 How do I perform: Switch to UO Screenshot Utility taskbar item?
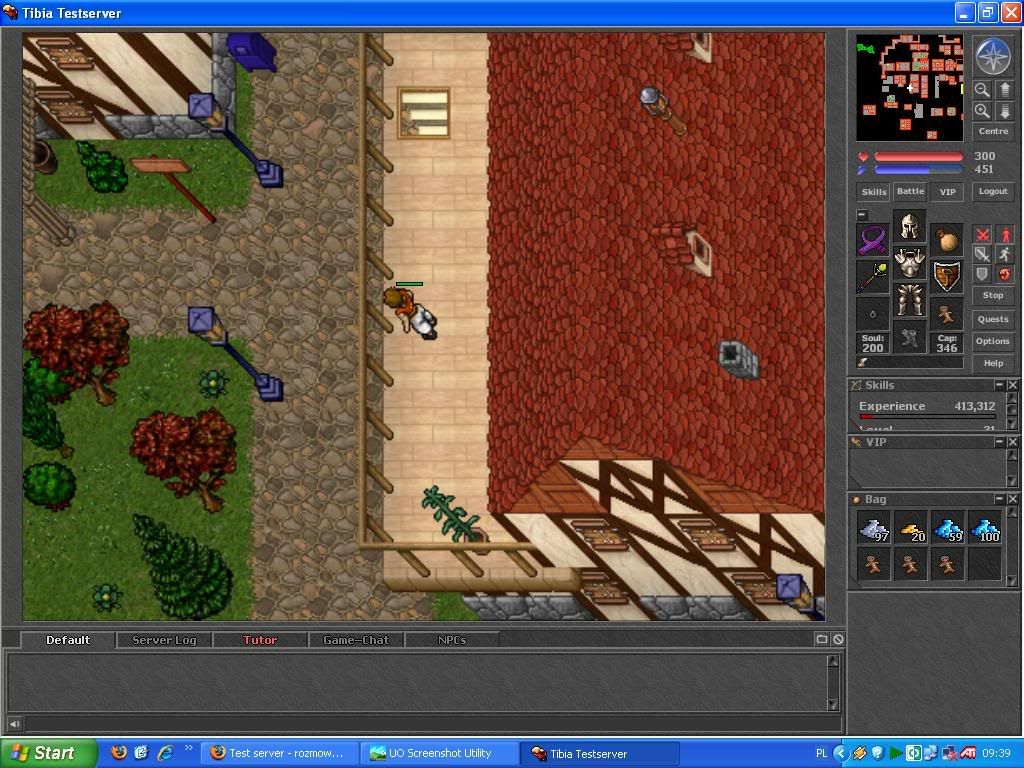[x=438, y=753]
